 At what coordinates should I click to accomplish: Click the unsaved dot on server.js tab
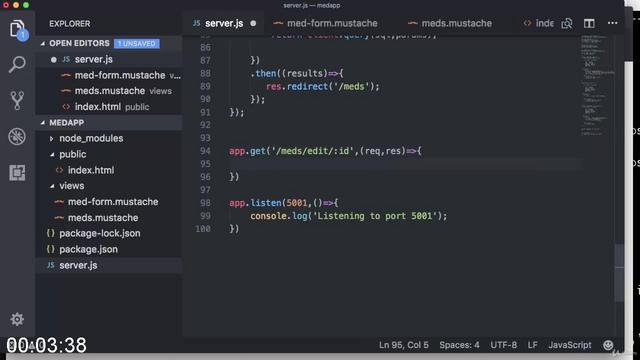(x=253, y=23)
